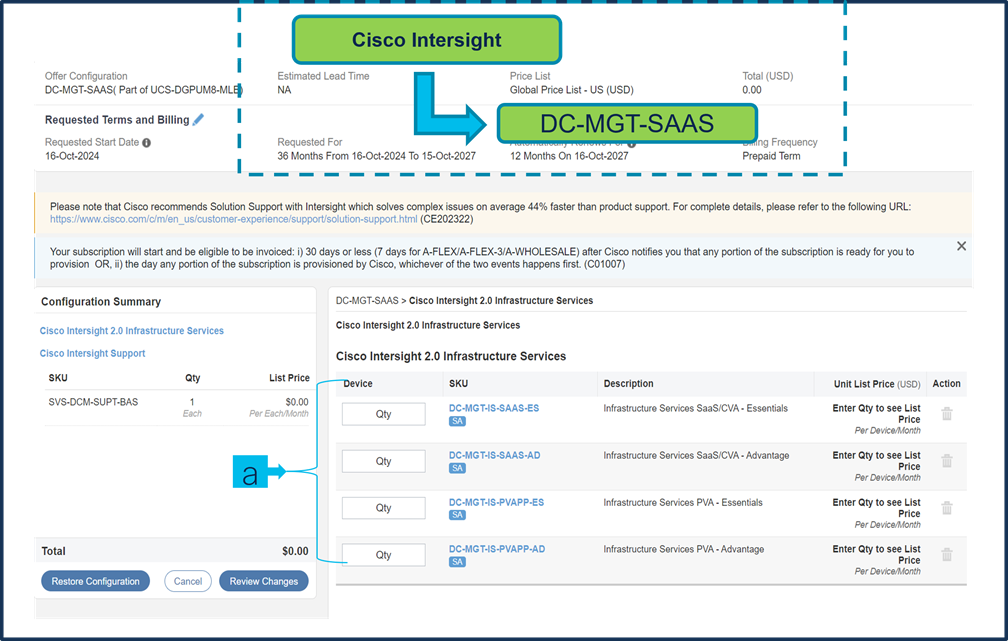Click the Review Changes button
The width and height of the screenshot is (1008, 641).
point(264,581)
